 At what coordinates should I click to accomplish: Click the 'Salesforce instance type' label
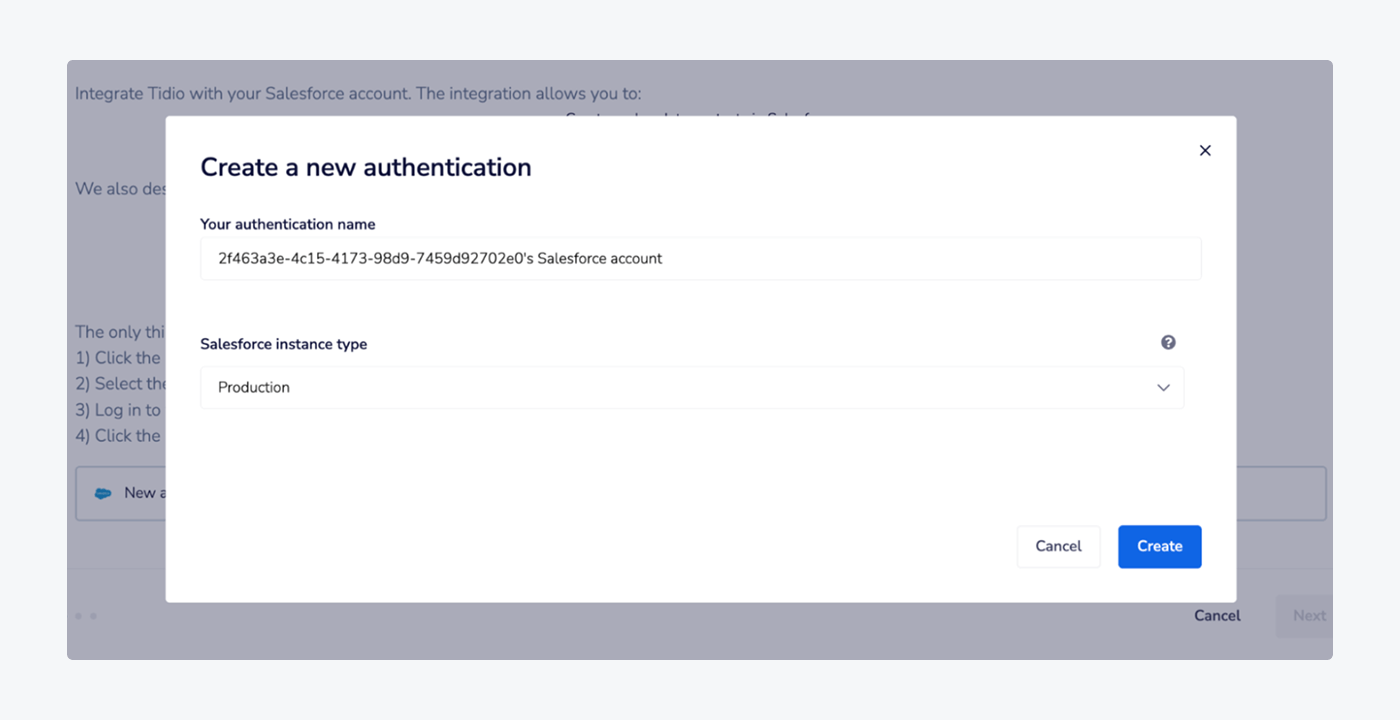pyautogui.click(x=284, y=344)
